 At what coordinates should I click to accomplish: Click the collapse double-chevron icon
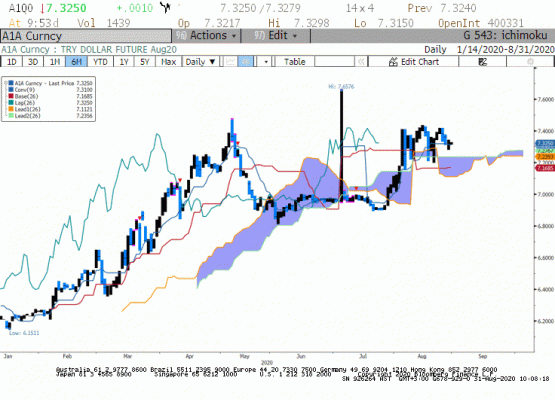[x=361, y=62]
